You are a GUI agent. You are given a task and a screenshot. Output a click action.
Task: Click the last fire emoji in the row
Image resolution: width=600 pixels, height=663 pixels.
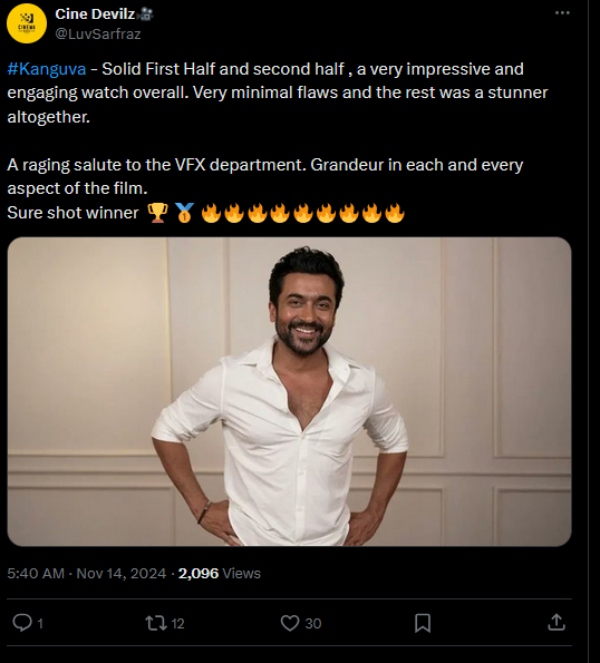pyautogui.click(x=395, y=213)
